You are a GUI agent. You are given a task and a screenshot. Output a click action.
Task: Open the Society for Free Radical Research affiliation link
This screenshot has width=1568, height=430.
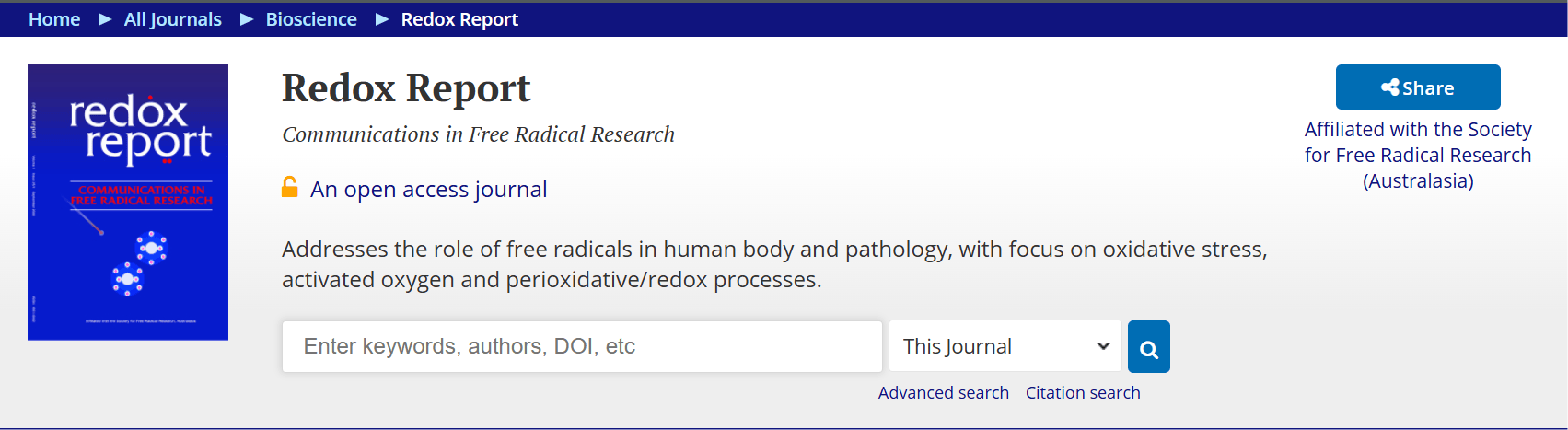coord(1418,155)
